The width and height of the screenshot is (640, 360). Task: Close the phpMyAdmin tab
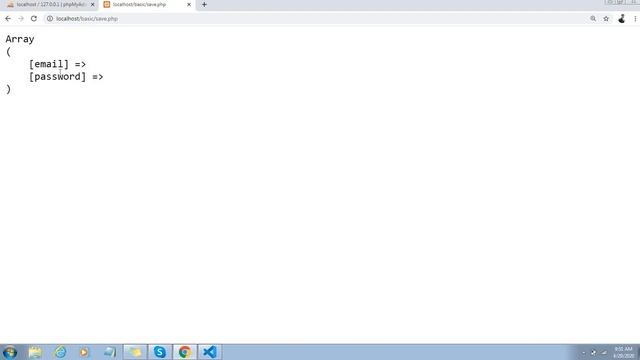click(92, 4)
